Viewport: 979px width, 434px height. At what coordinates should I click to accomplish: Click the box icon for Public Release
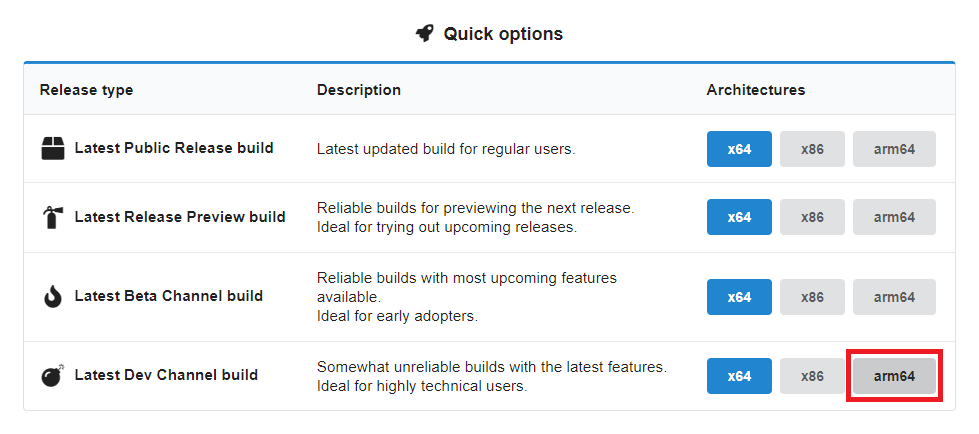53,149
